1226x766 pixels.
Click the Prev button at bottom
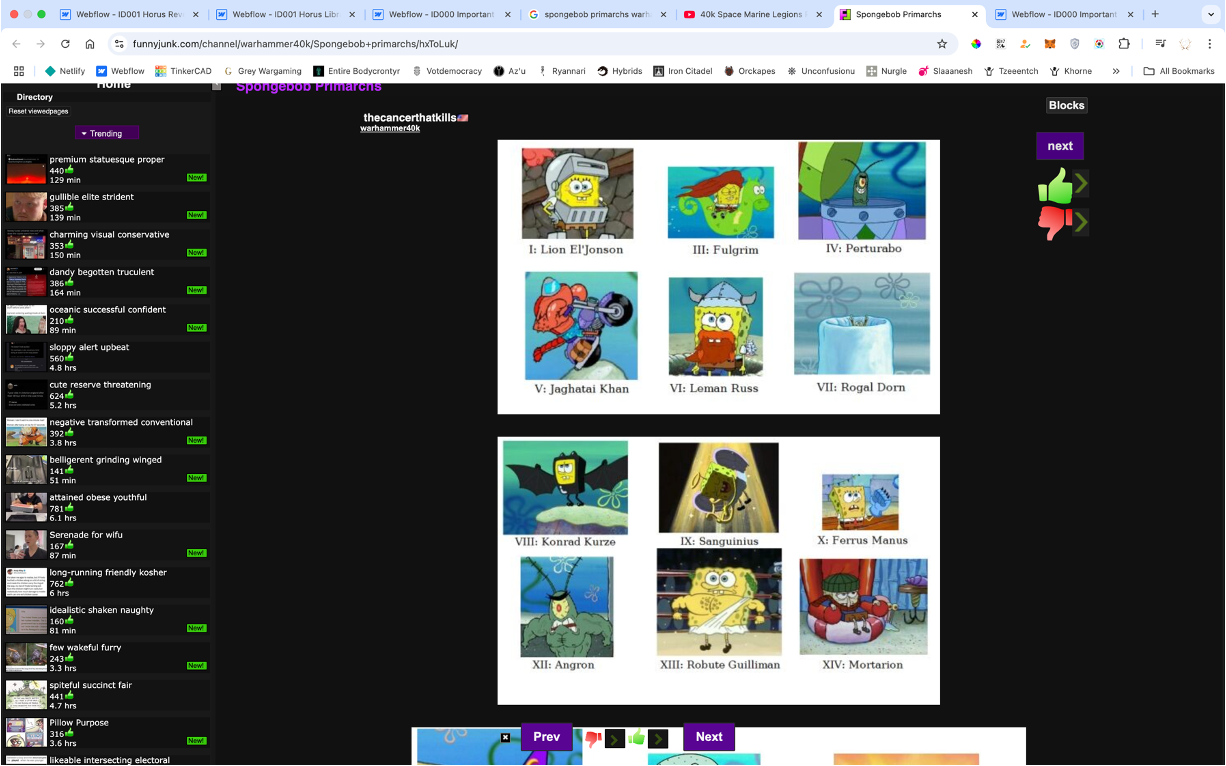point(546,737)
